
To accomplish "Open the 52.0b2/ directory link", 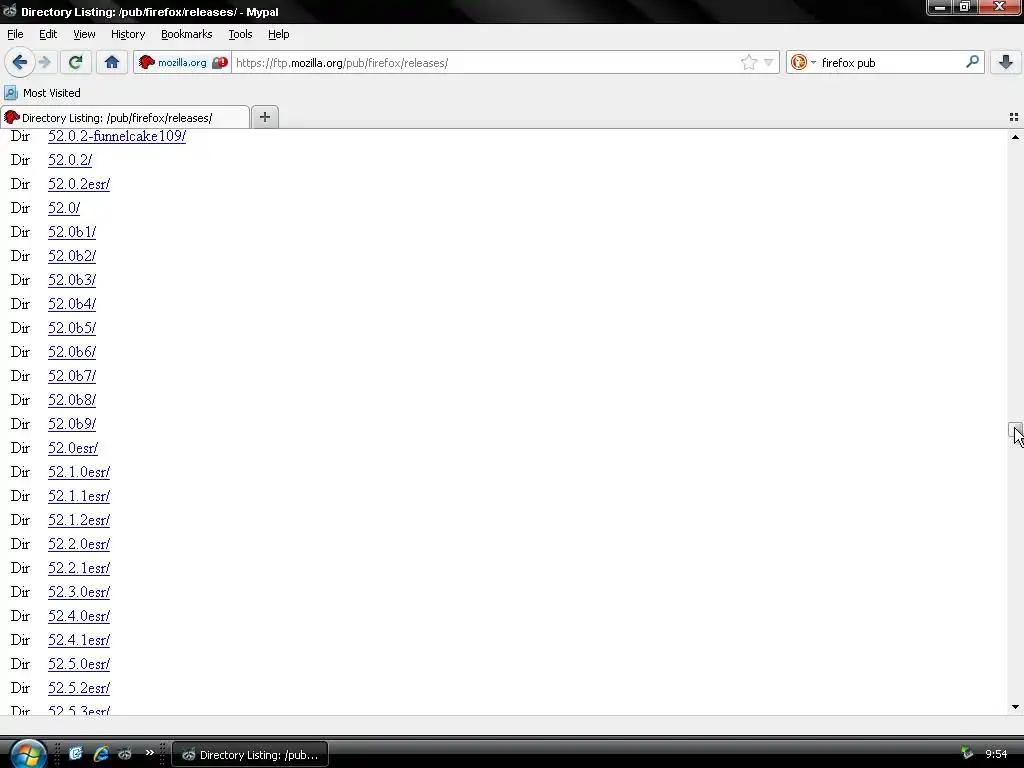I will 72,256.
